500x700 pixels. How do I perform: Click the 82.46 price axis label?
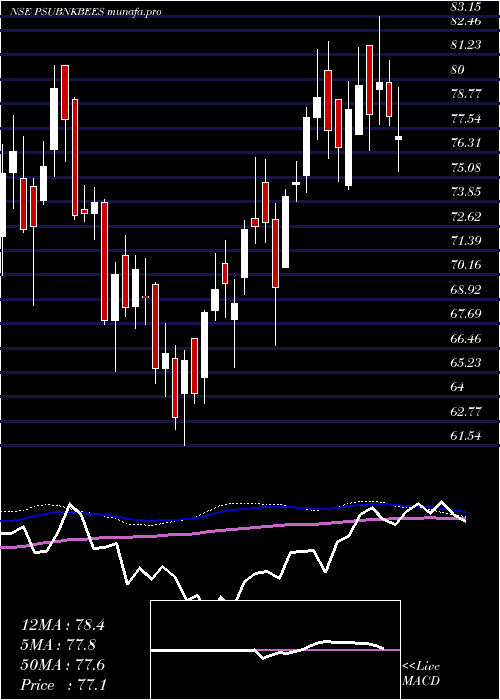pos(467,21)
